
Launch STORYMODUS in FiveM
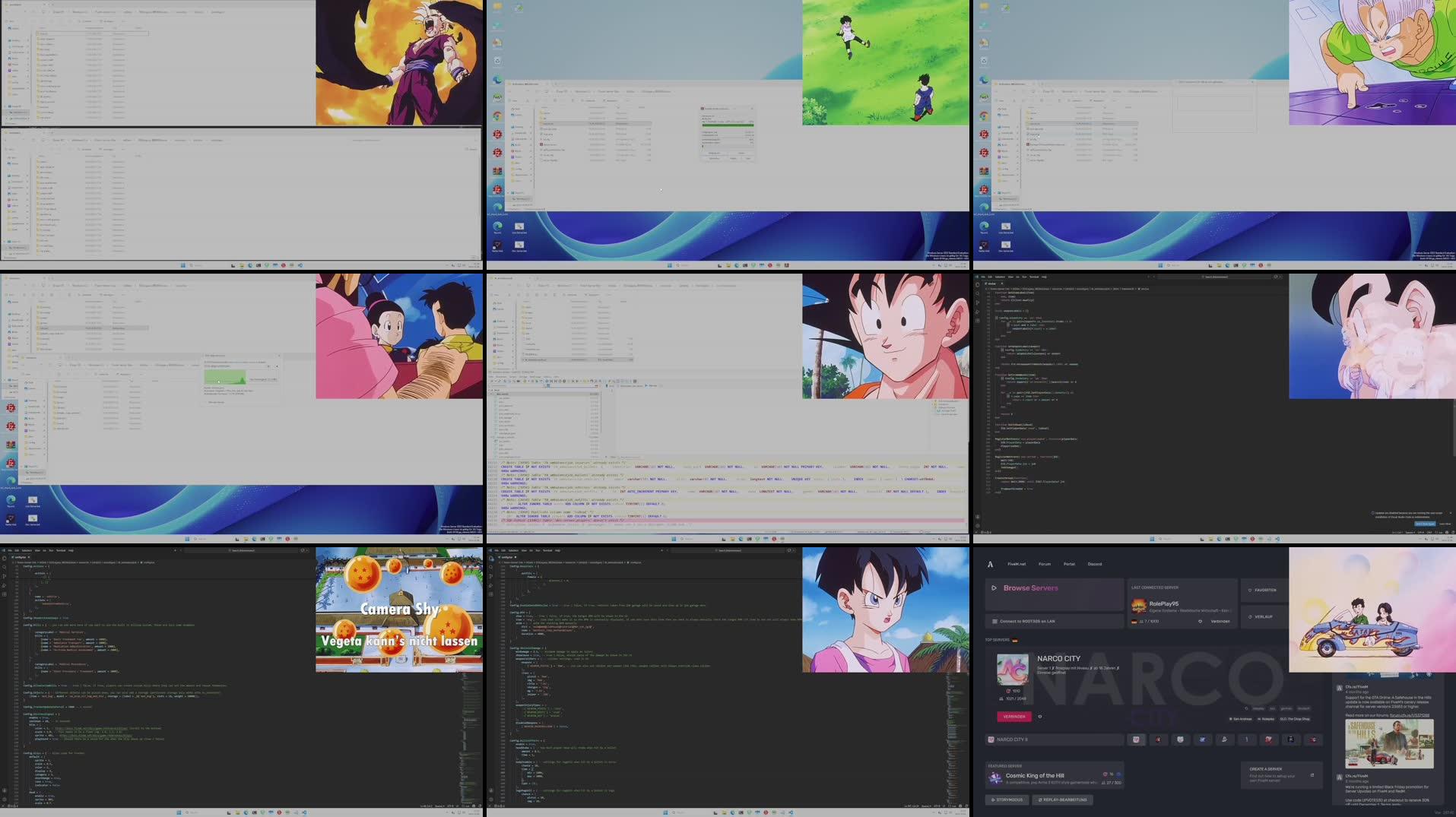click(1007, 800)
